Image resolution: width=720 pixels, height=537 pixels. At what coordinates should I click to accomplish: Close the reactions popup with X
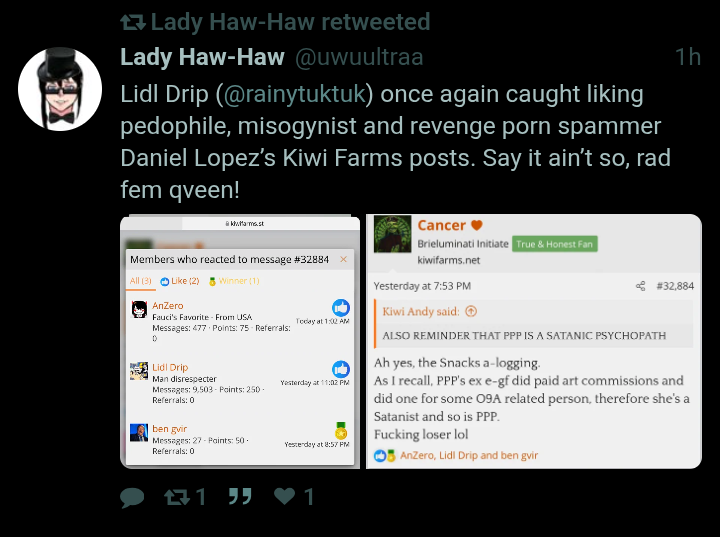pos(343,259)
